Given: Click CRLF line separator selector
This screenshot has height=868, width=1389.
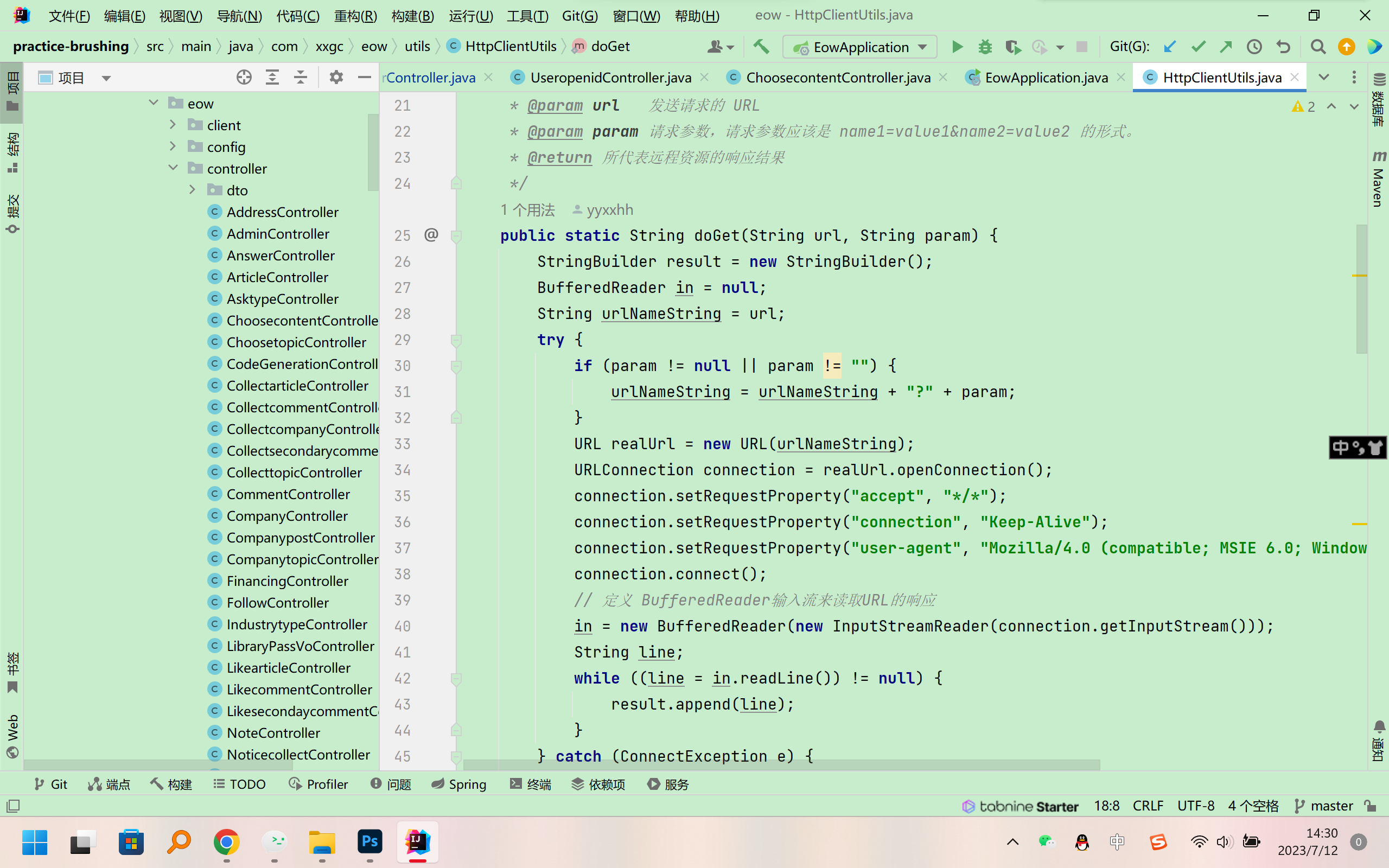Looking at the screenshot, I should tap(1148, 806).
